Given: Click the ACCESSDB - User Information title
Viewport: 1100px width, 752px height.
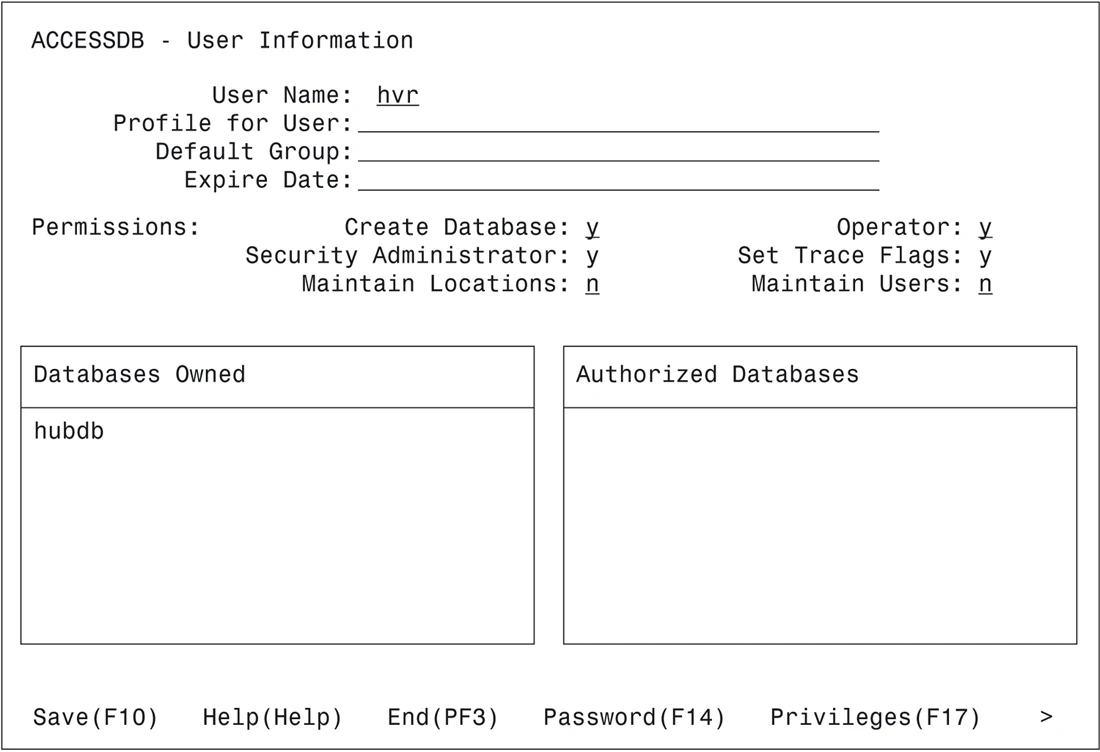Looking at the screenshot, I should tap(222, 40).
